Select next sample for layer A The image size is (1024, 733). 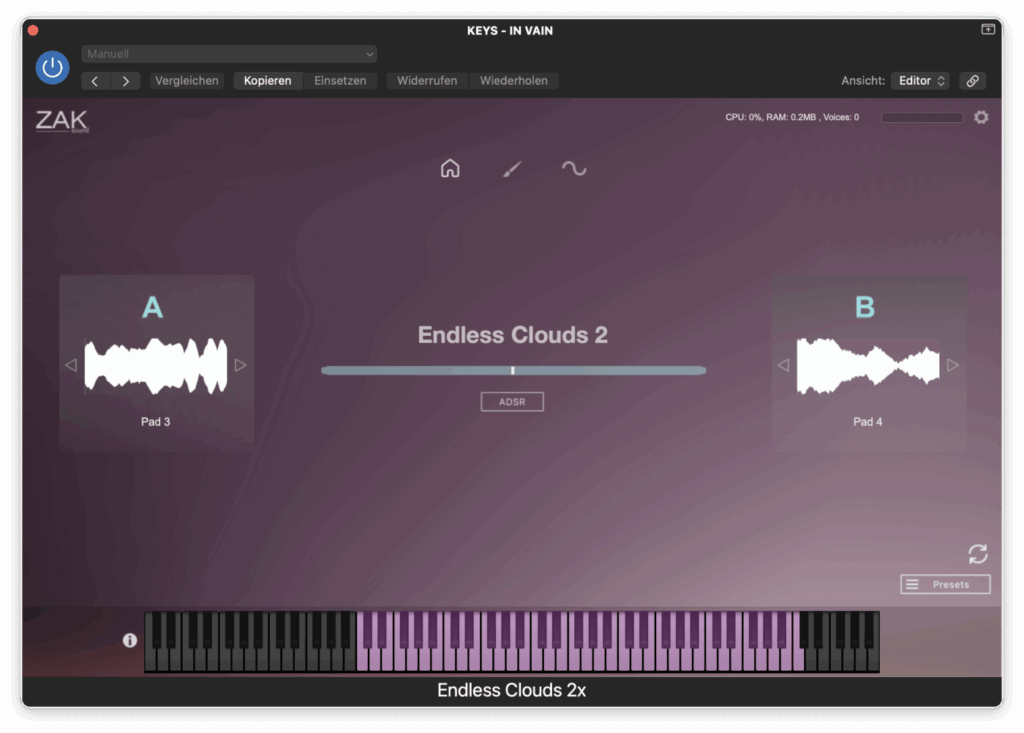click(x=240, y=365)
